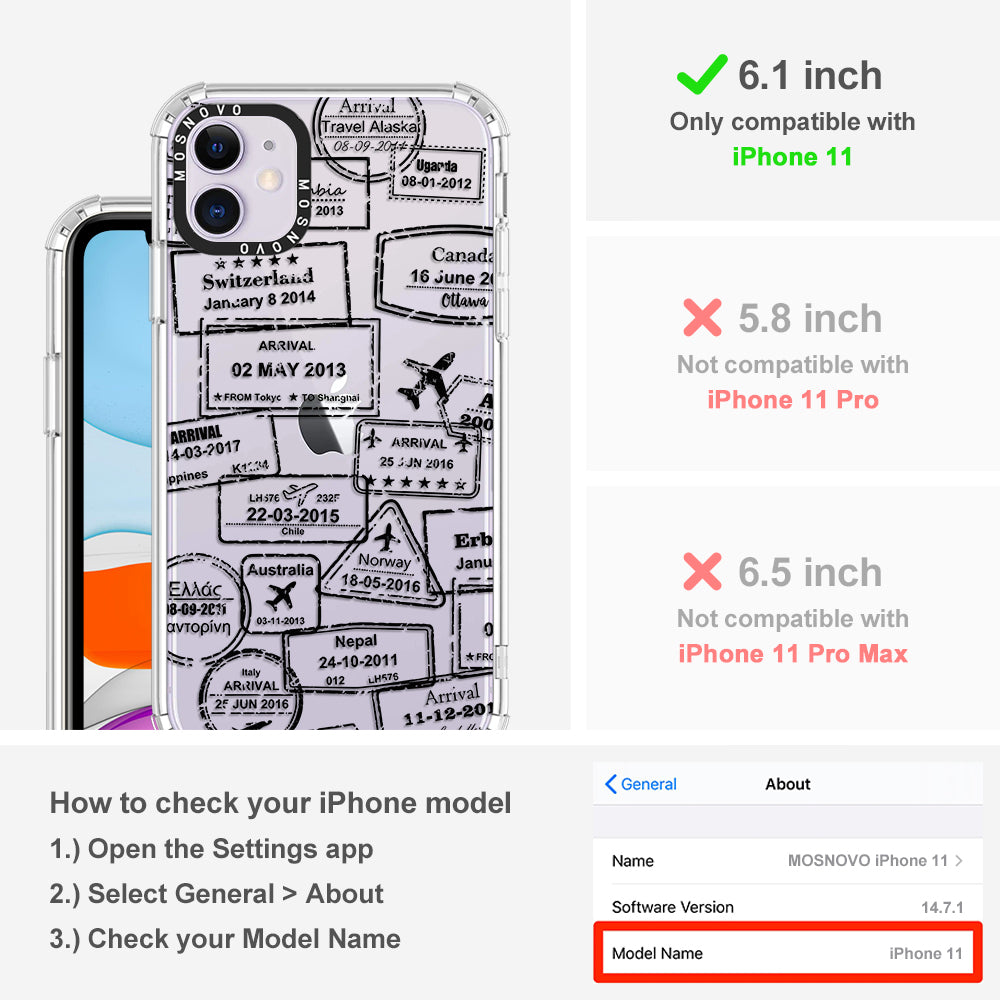This screenshot has height=1000, width=1000.
Task: Click the airplane icon in the Australia stamp
Action: (280, 597)
